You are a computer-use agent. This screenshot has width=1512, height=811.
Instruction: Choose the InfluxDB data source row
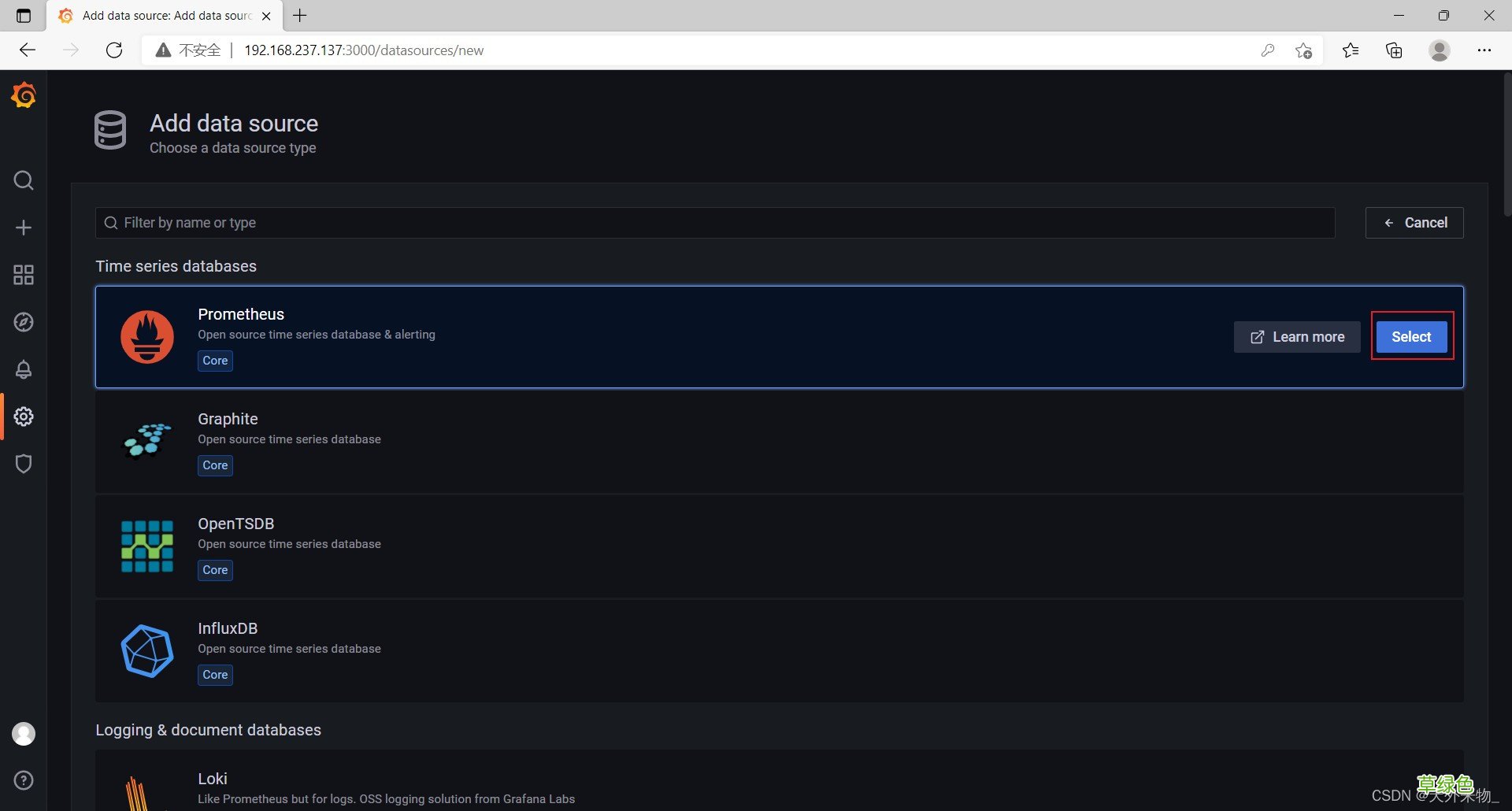coord(780,651)
